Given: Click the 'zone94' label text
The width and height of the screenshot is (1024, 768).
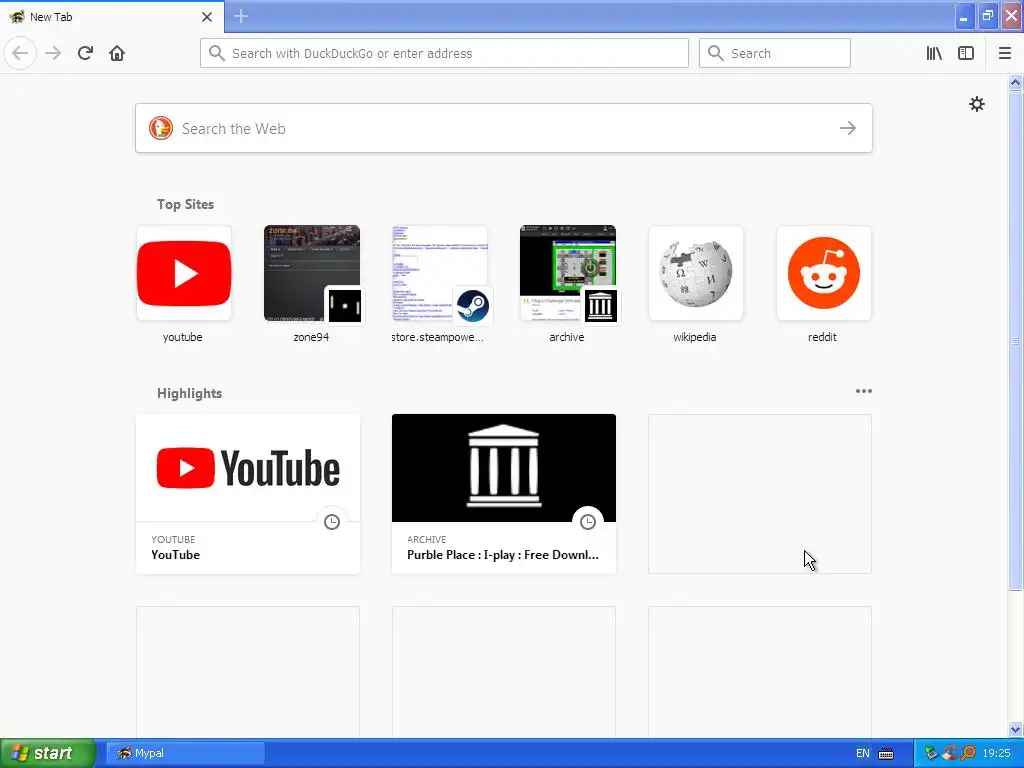Looking at the screenshot, I should 311,337.
